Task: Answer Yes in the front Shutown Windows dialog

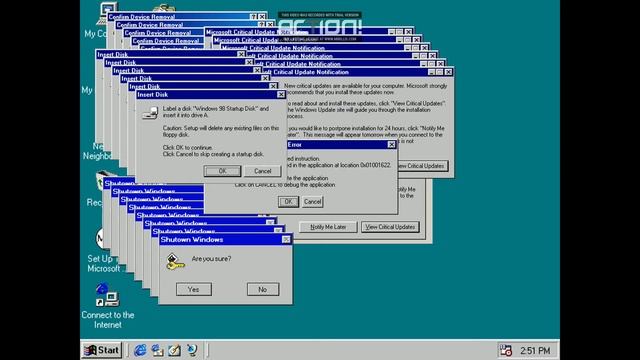Action: click(193, 289)
